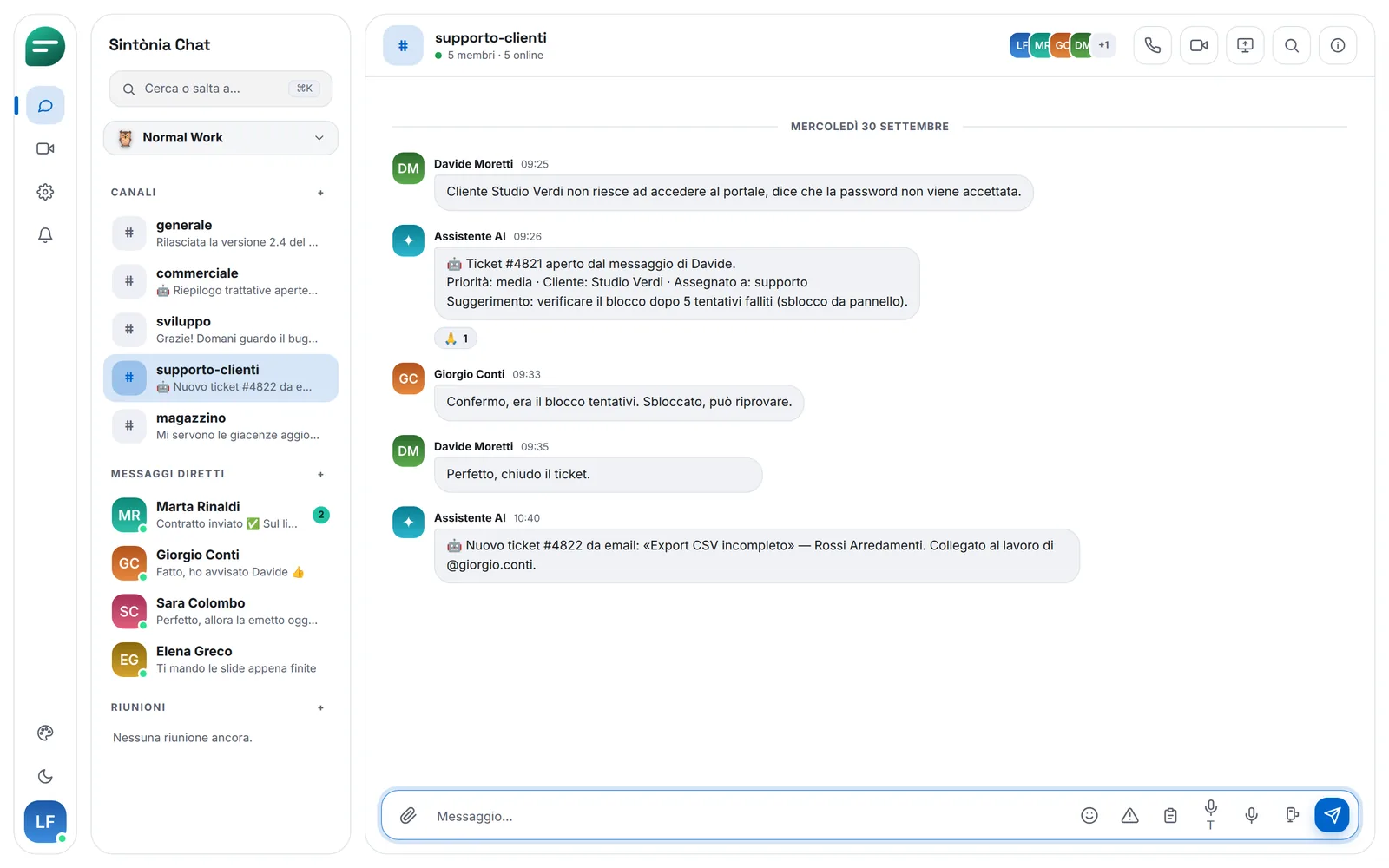This screenshot has height=868, width=1389.
Task: Click the clipboard icon in the composer
Action: (1170, 816)
